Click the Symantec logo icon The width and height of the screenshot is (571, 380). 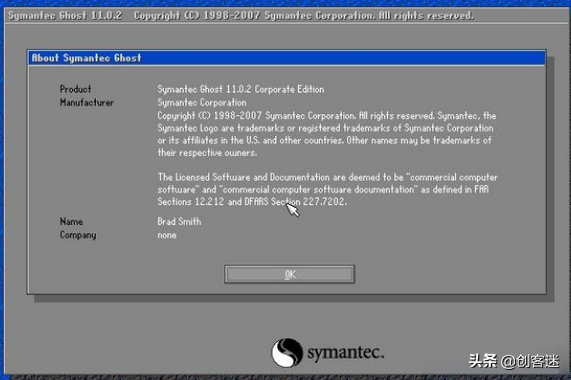[287, 353]
